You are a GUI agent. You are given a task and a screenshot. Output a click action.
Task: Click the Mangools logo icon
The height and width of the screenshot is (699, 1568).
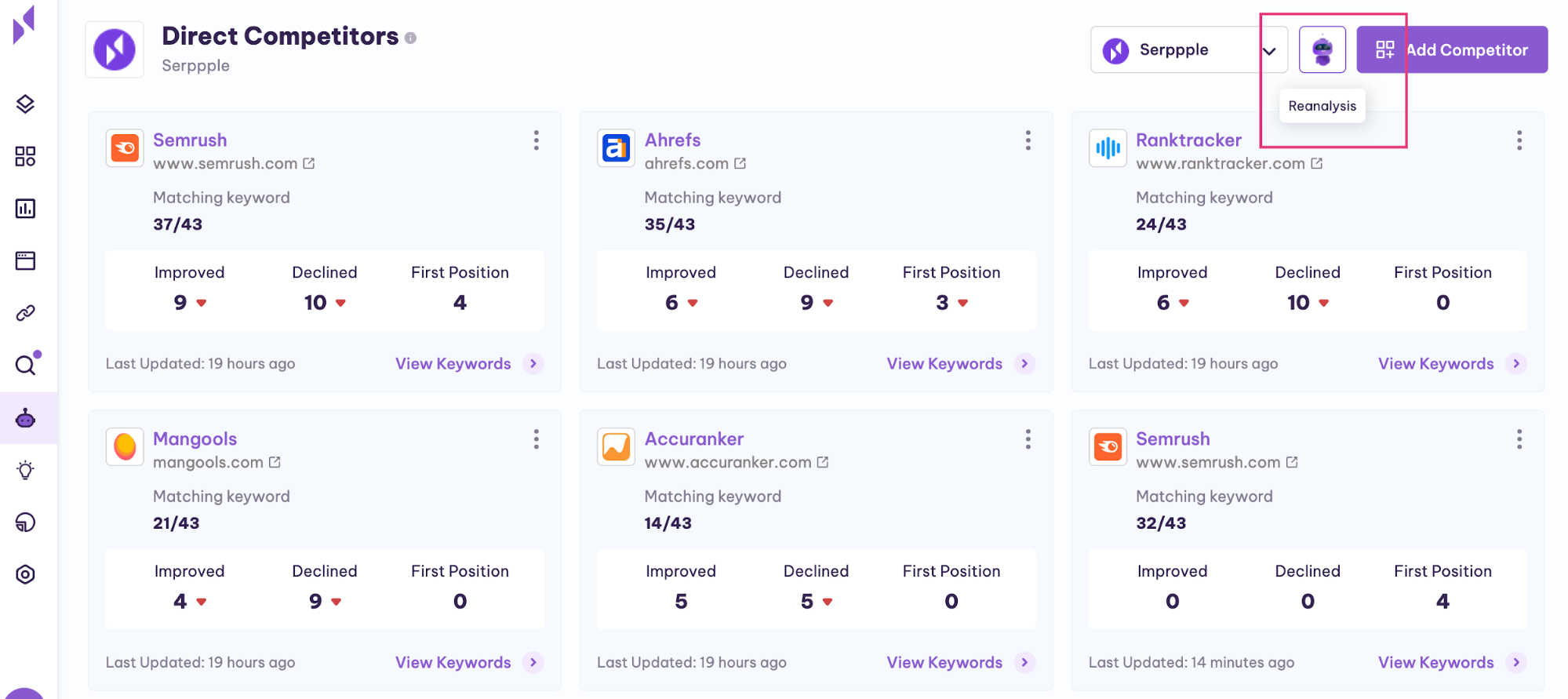[125, 447]
